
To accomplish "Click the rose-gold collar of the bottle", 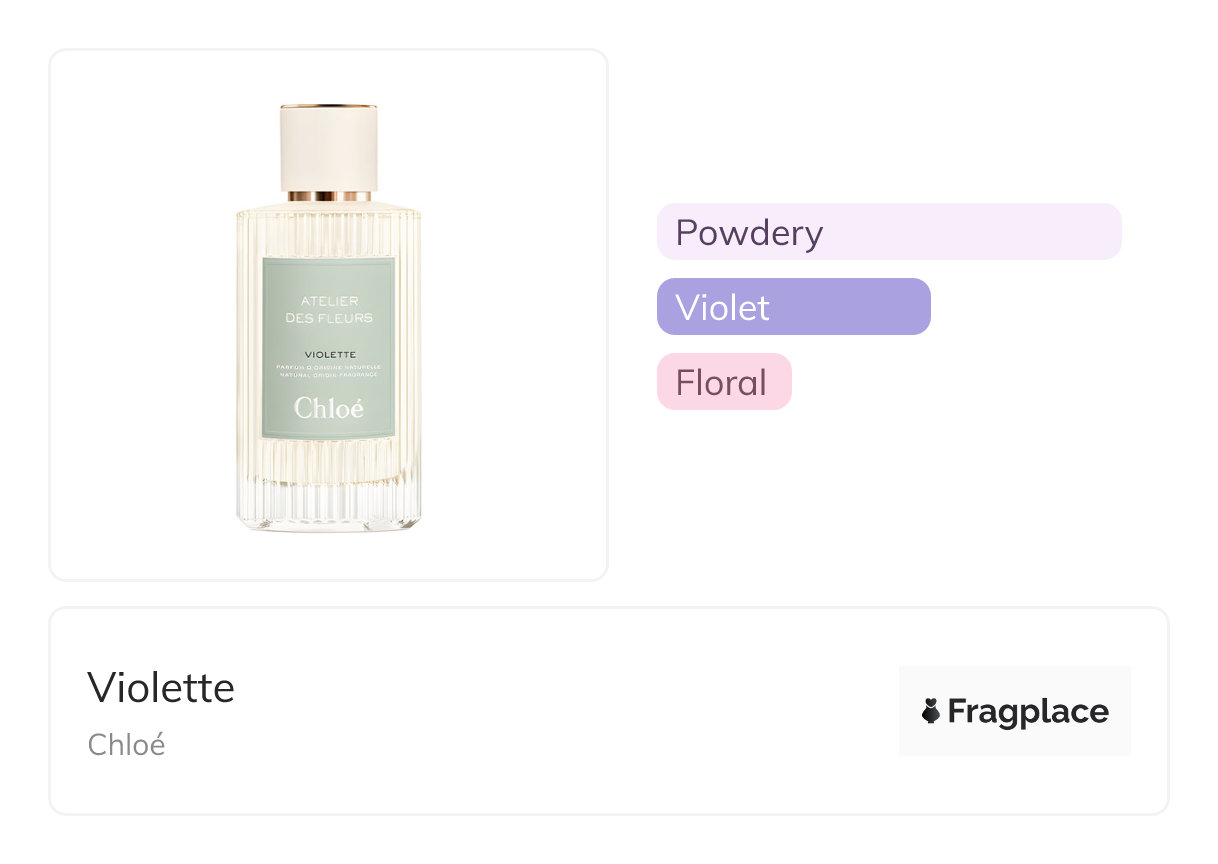I will (x=328, y=195).
